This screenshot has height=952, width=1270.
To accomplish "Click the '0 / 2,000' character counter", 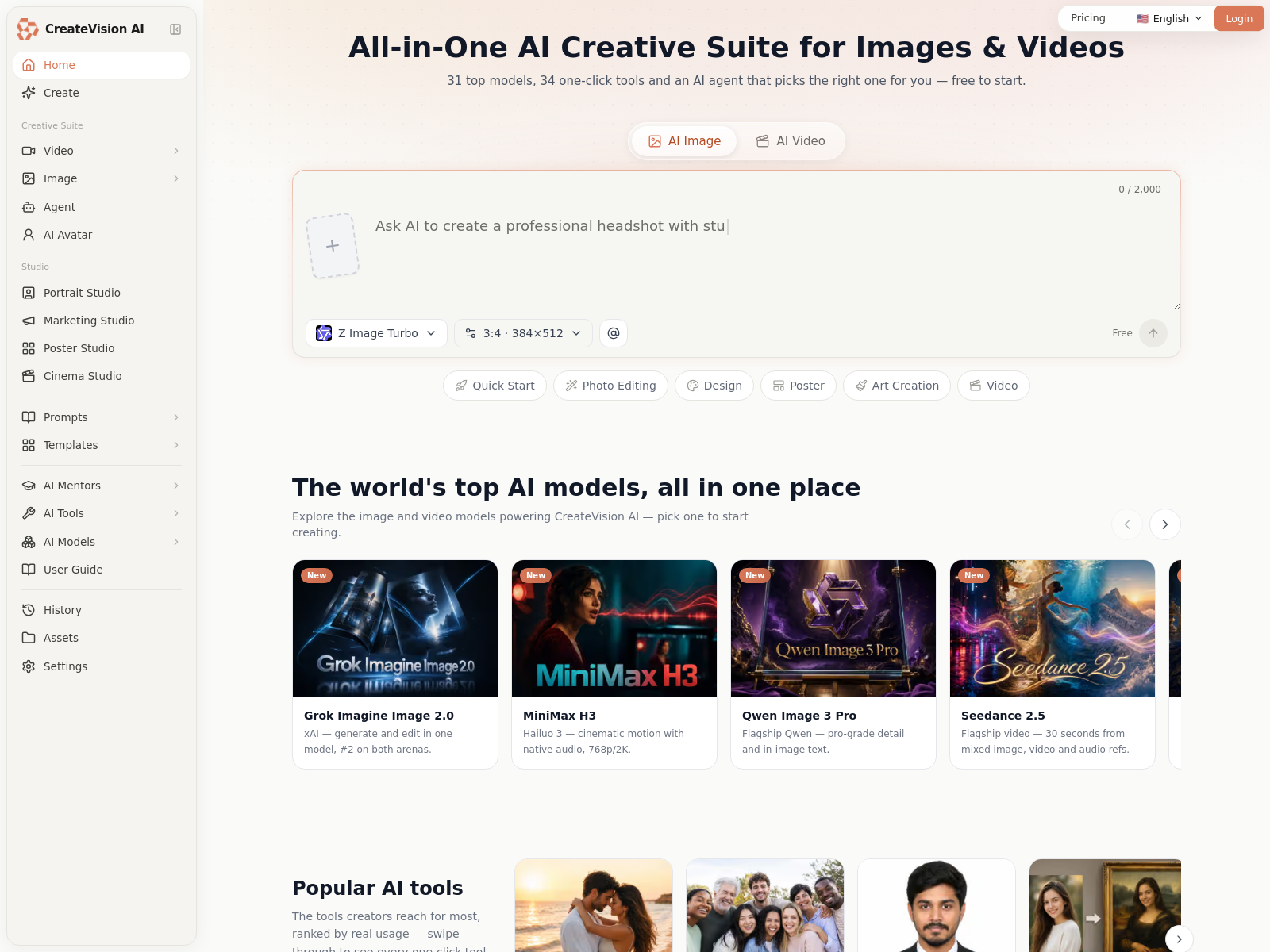I will pos(1140,190).
